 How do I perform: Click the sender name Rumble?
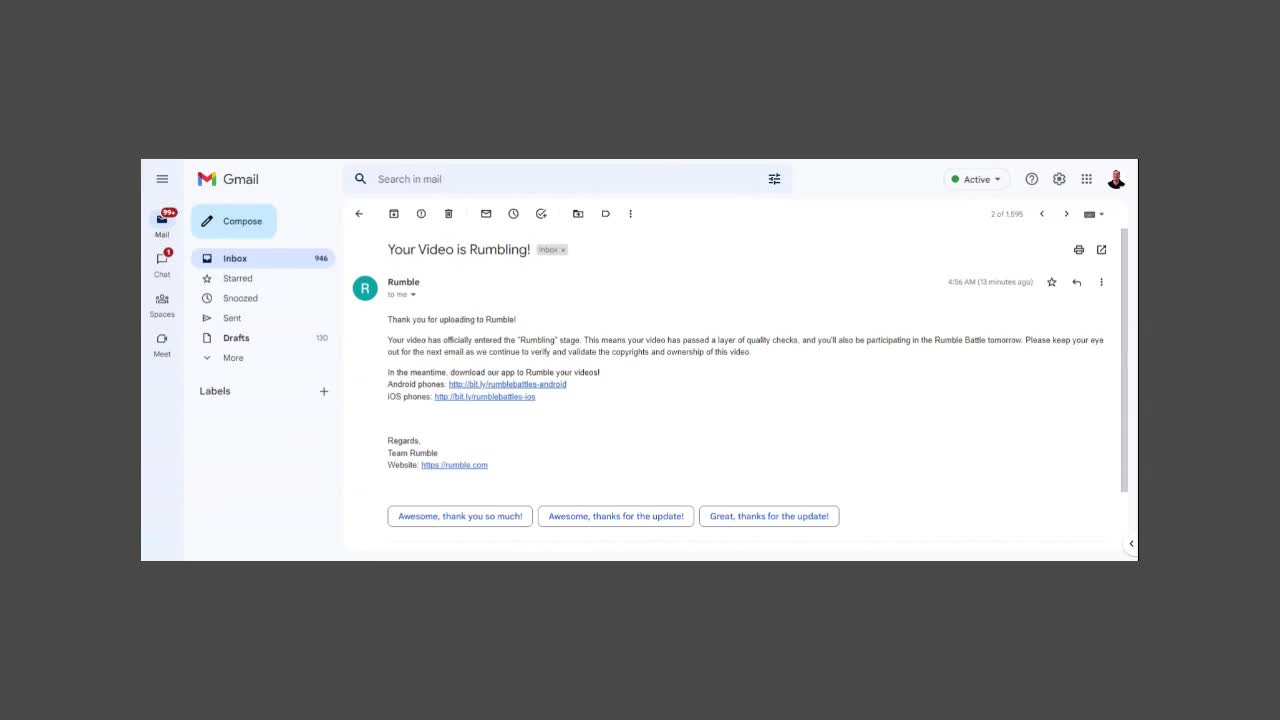click(x=404, y=282)
